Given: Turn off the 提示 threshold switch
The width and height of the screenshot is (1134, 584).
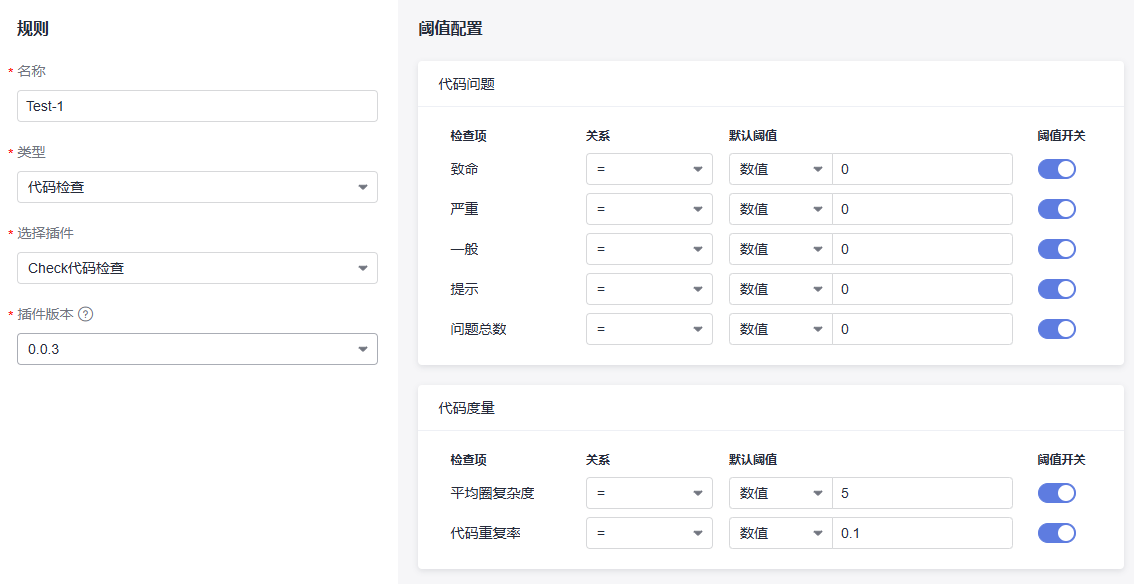Looking at the screenshot, I should [1056, 289].
